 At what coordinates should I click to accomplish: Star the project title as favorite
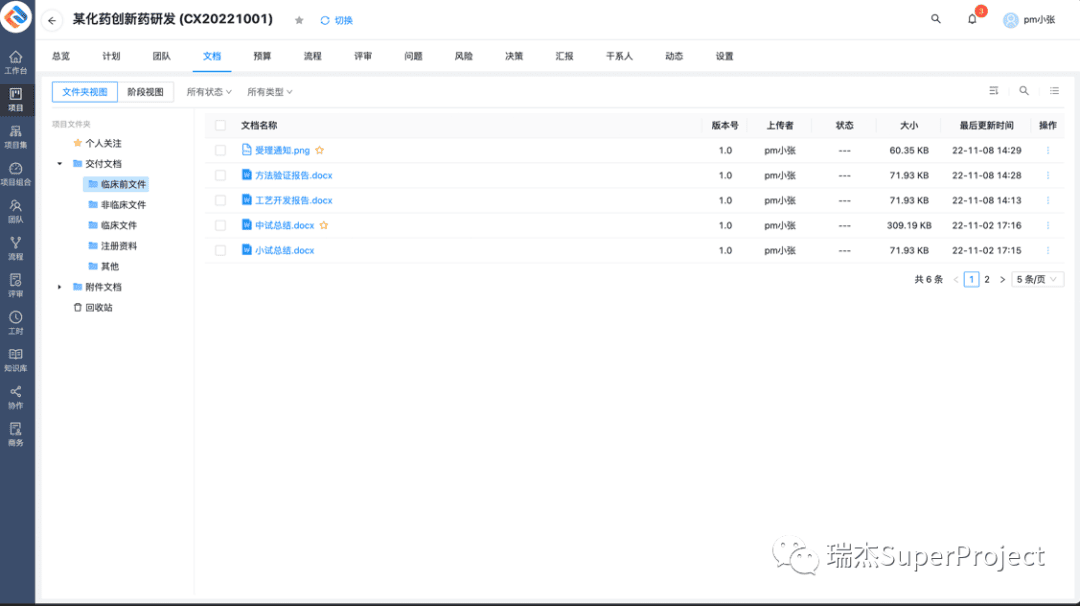[299, 21]
